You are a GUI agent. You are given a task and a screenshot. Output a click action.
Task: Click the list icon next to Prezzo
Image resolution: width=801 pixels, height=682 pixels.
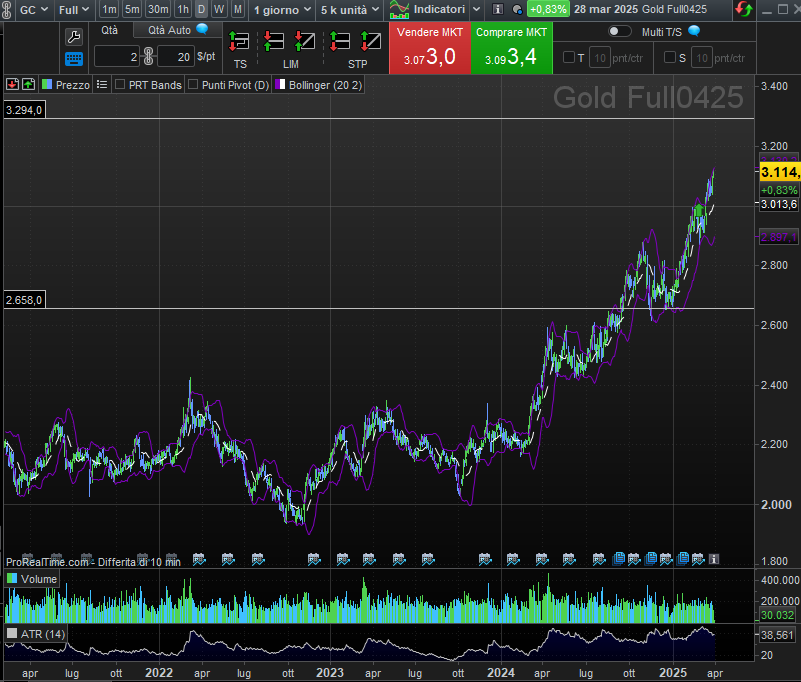101,85
